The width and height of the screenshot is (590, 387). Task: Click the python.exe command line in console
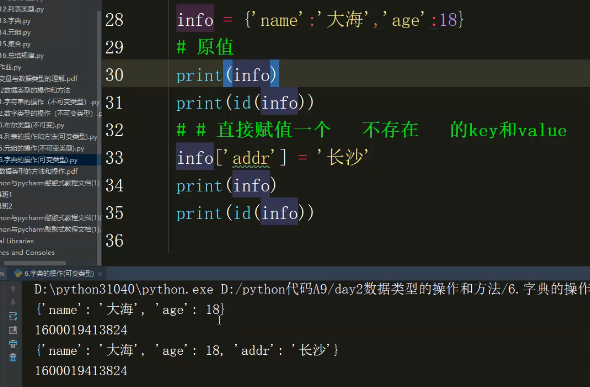(312, 290)
